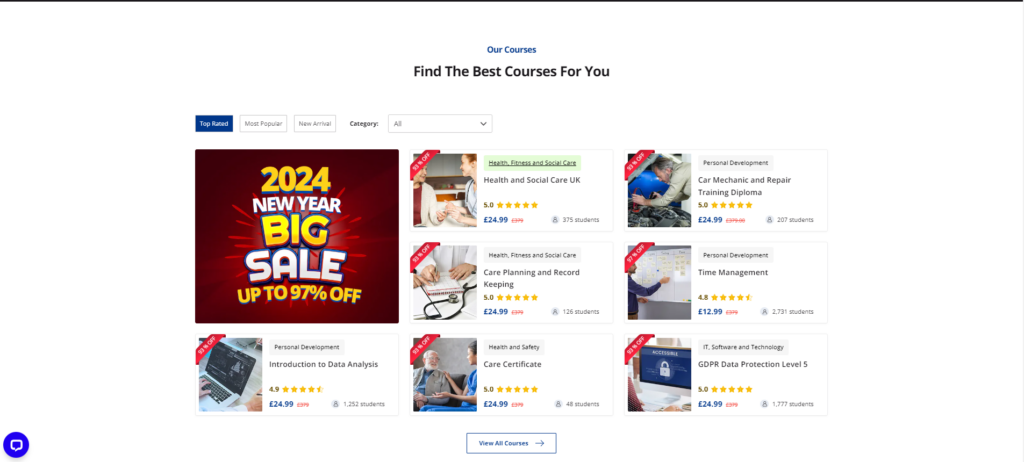Image resolution: width=1024 pixels, height=462 pixels.
Task: Open the Category dropdown
Action: [440, 124]
